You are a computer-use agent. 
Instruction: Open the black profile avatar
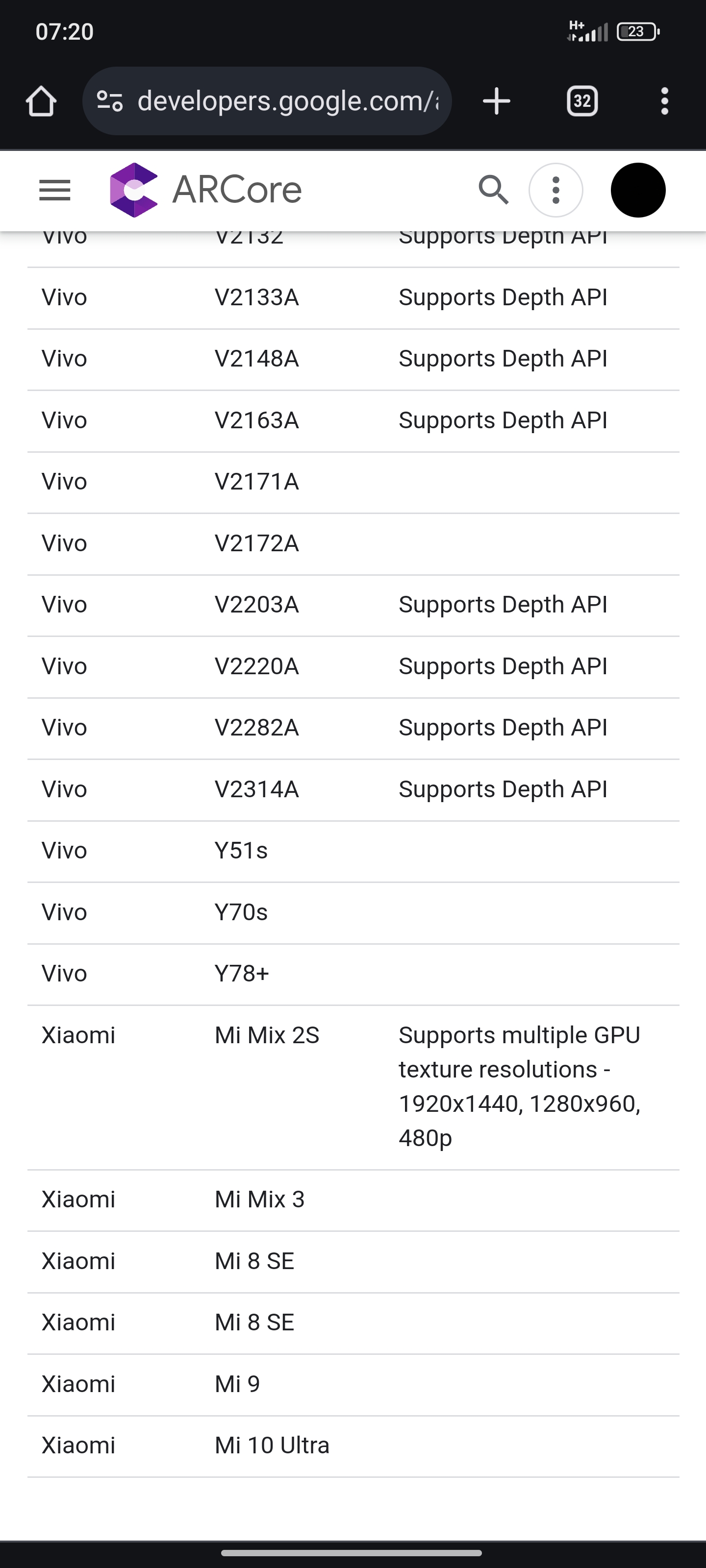[638, 190]
